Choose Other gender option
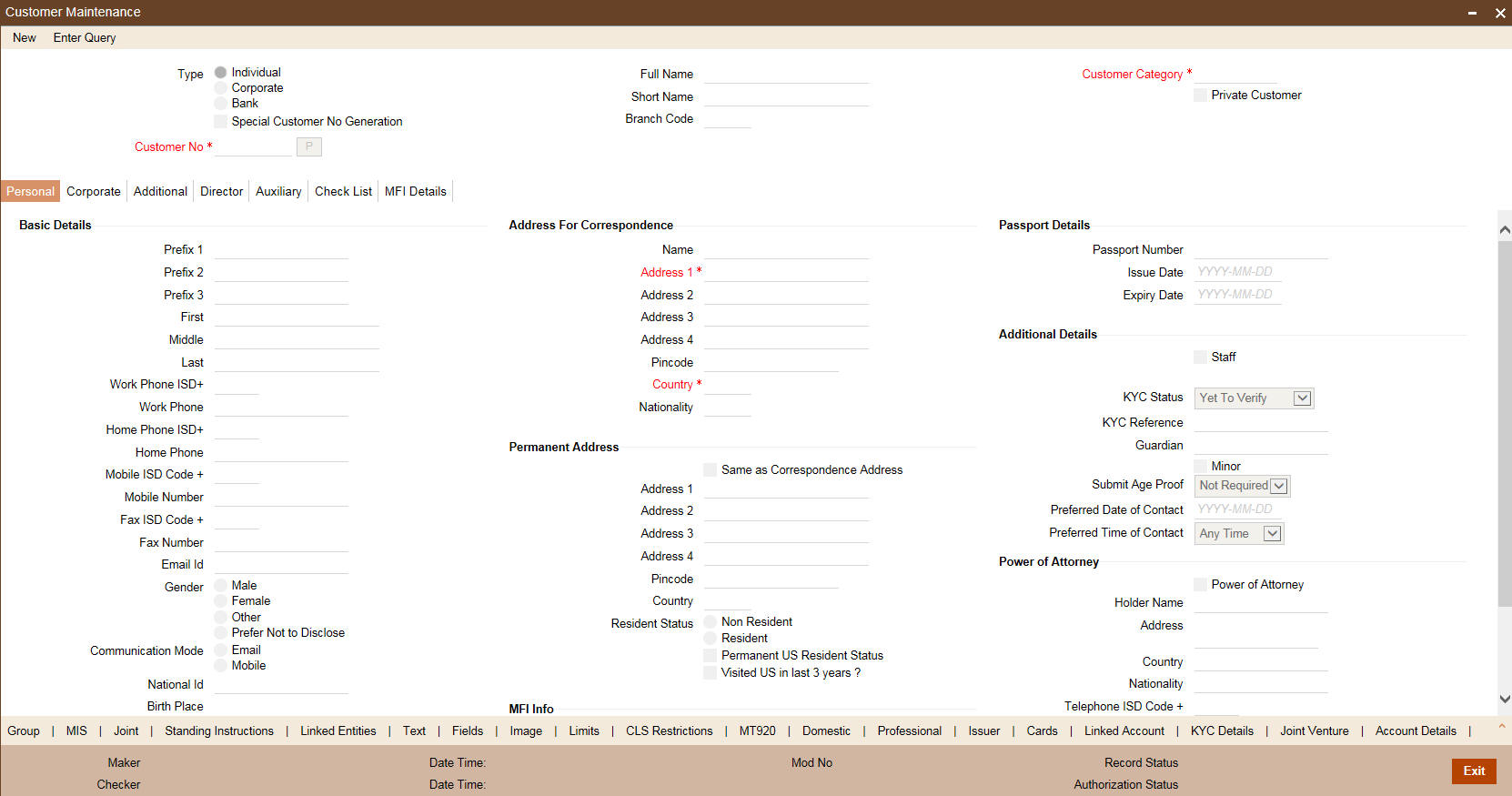 coord(220,617)
